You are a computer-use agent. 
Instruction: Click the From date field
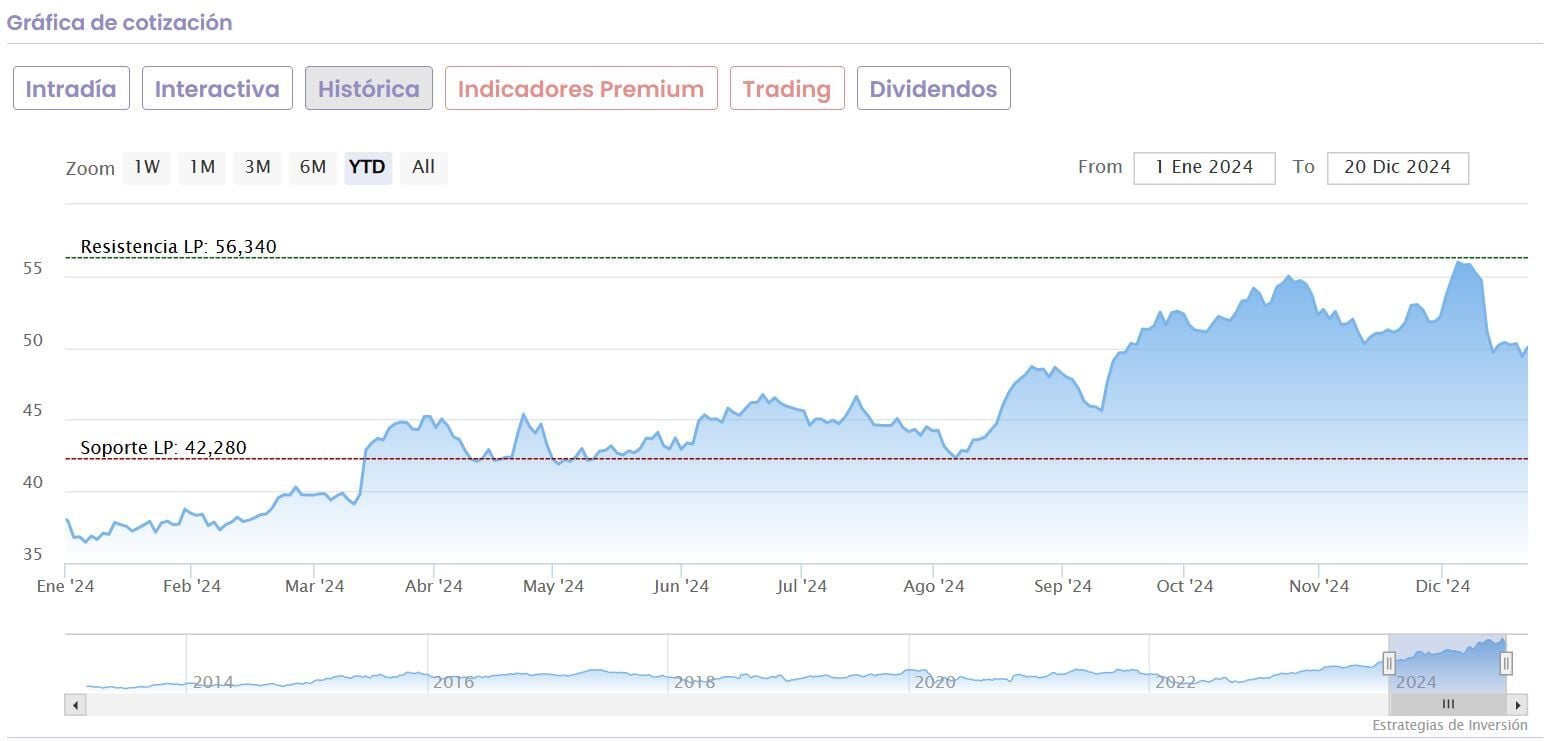pyautogui.click(x=1204, y=168)
